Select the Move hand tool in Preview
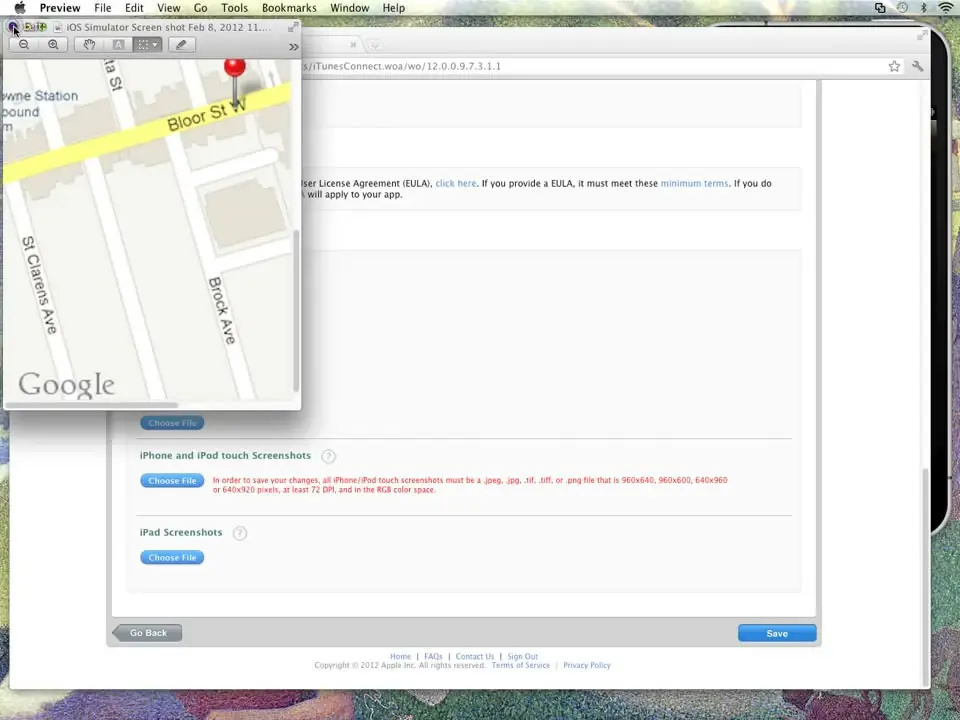 pyautogui.click(x=89, y=45)
